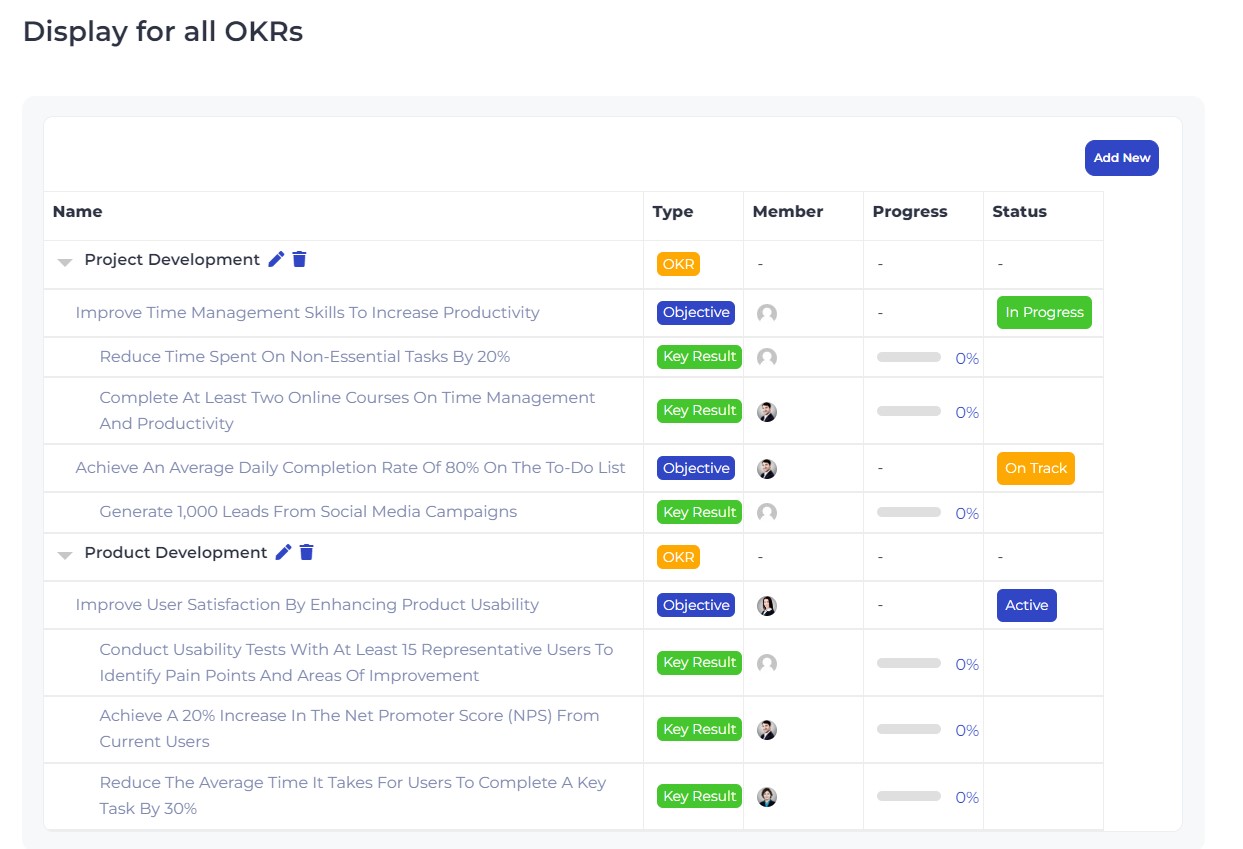Click the Active status badge
The image size is (1243, 849).
1026,604
